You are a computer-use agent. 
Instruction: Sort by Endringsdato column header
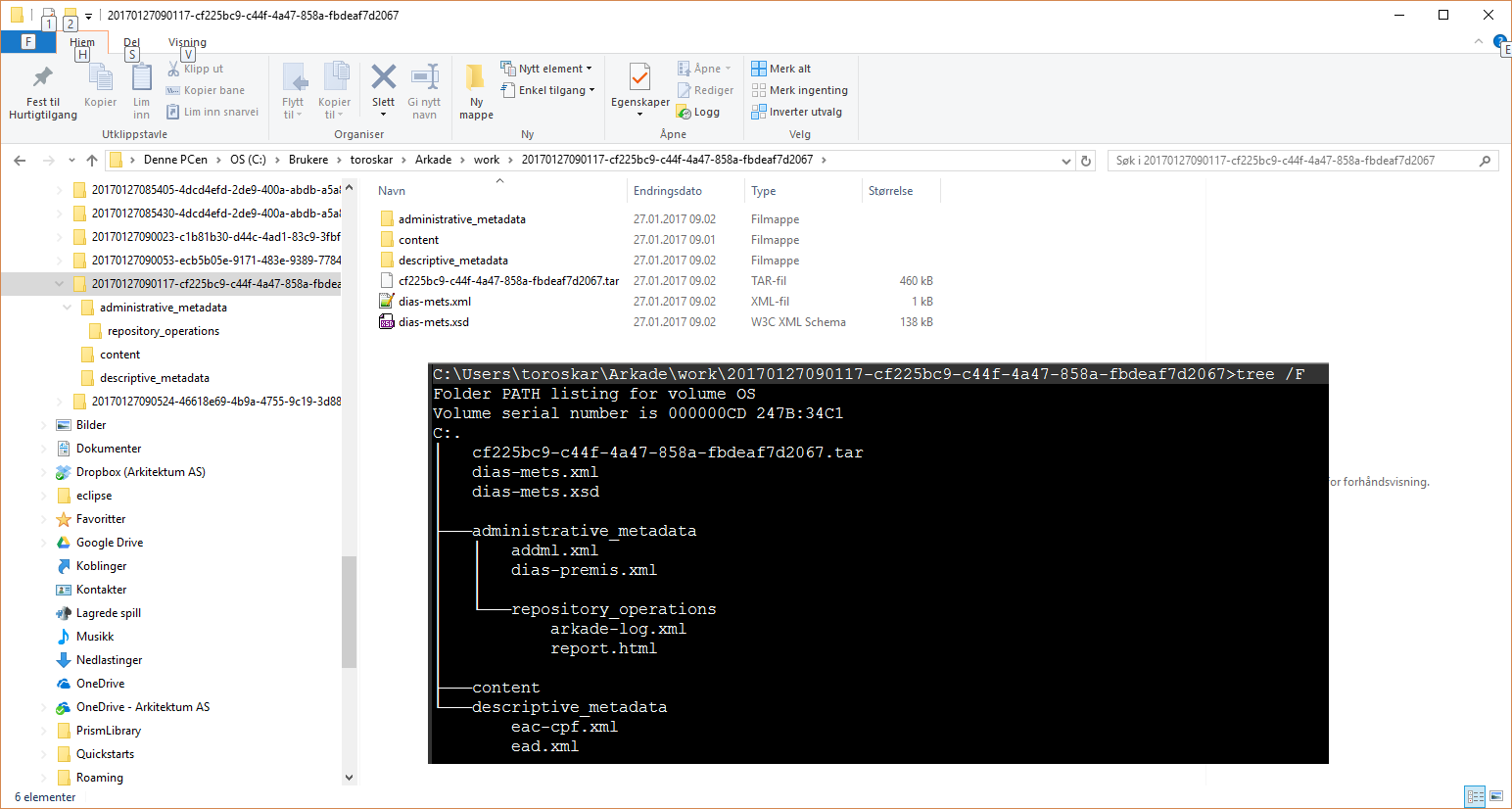[668, 191]
